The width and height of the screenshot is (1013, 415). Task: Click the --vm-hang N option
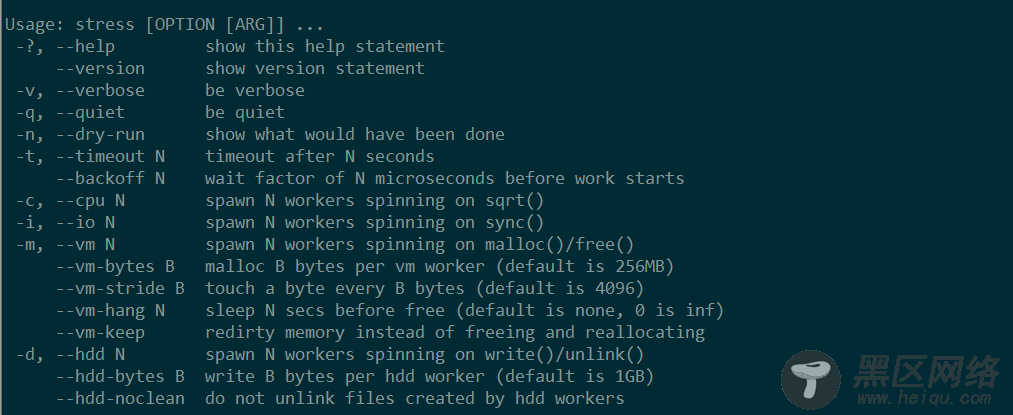pyautogui.click(x=110, y=310)
